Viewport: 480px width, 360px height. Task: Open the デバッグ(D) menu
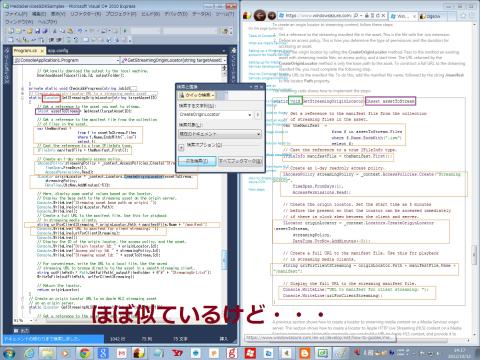click(x=176, y=14)
